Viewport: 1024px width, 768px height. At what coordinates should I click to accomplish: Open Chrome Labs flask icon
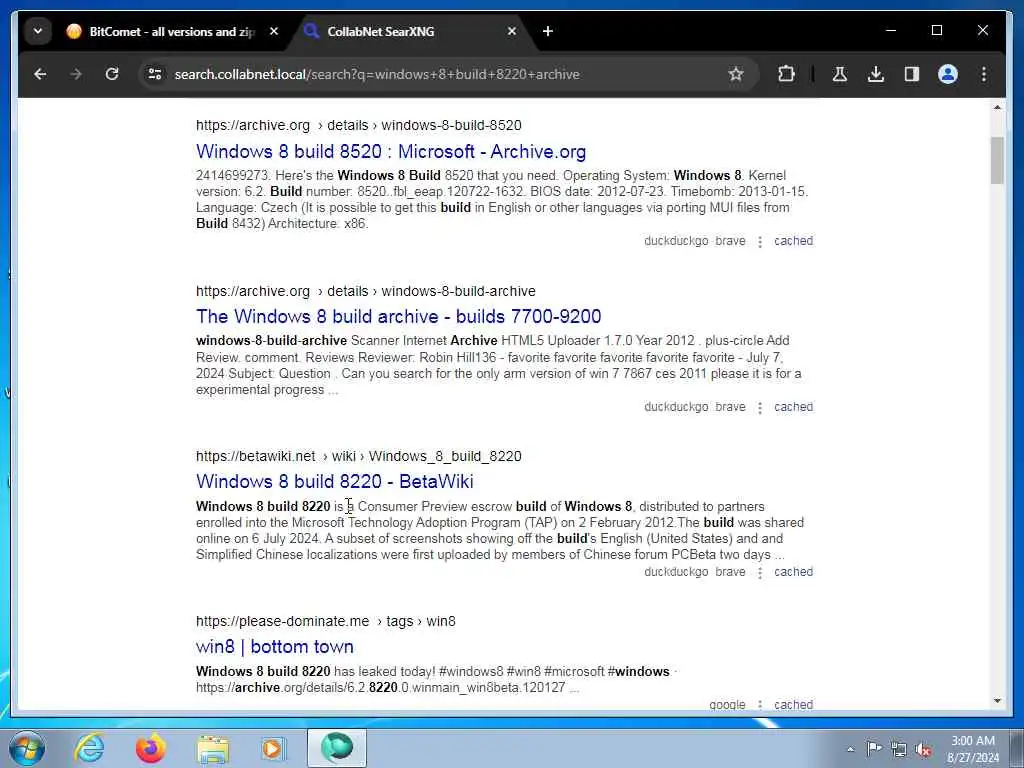[840, 74]
